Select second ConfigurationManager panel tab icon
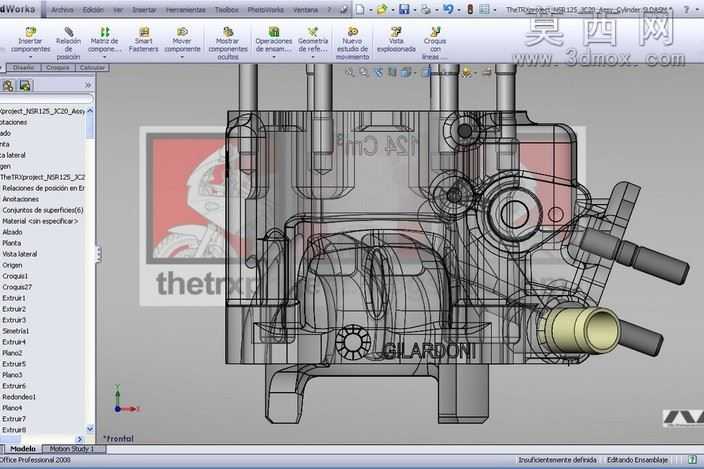Viewport: 704px width, 469px height. (x=25, y=85)
